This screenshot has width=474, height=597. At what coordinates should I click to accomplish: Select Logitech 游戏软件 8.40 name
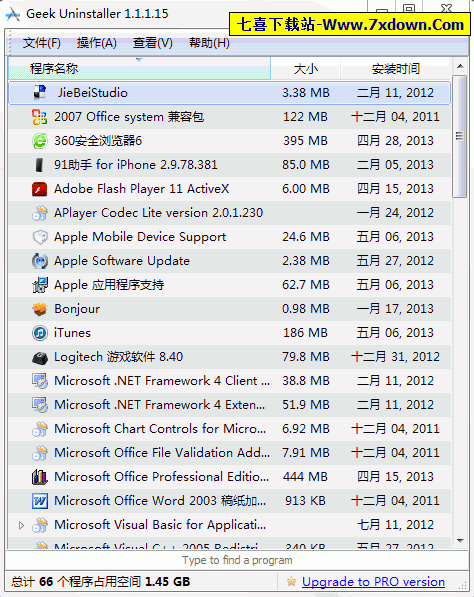click(x=118, y=356)
